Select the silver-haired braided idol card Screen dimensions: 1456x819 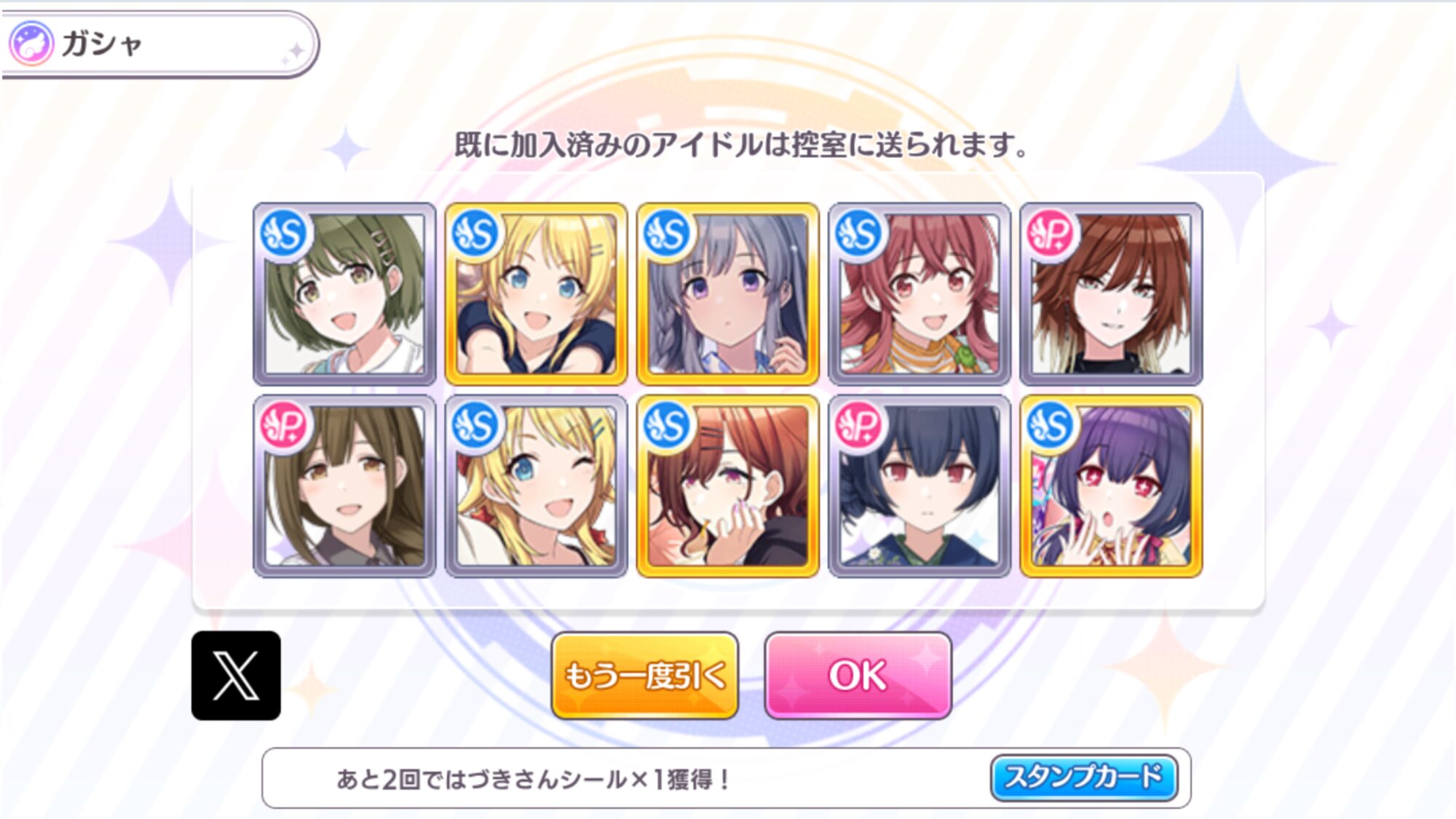click(x=728, y=294)
